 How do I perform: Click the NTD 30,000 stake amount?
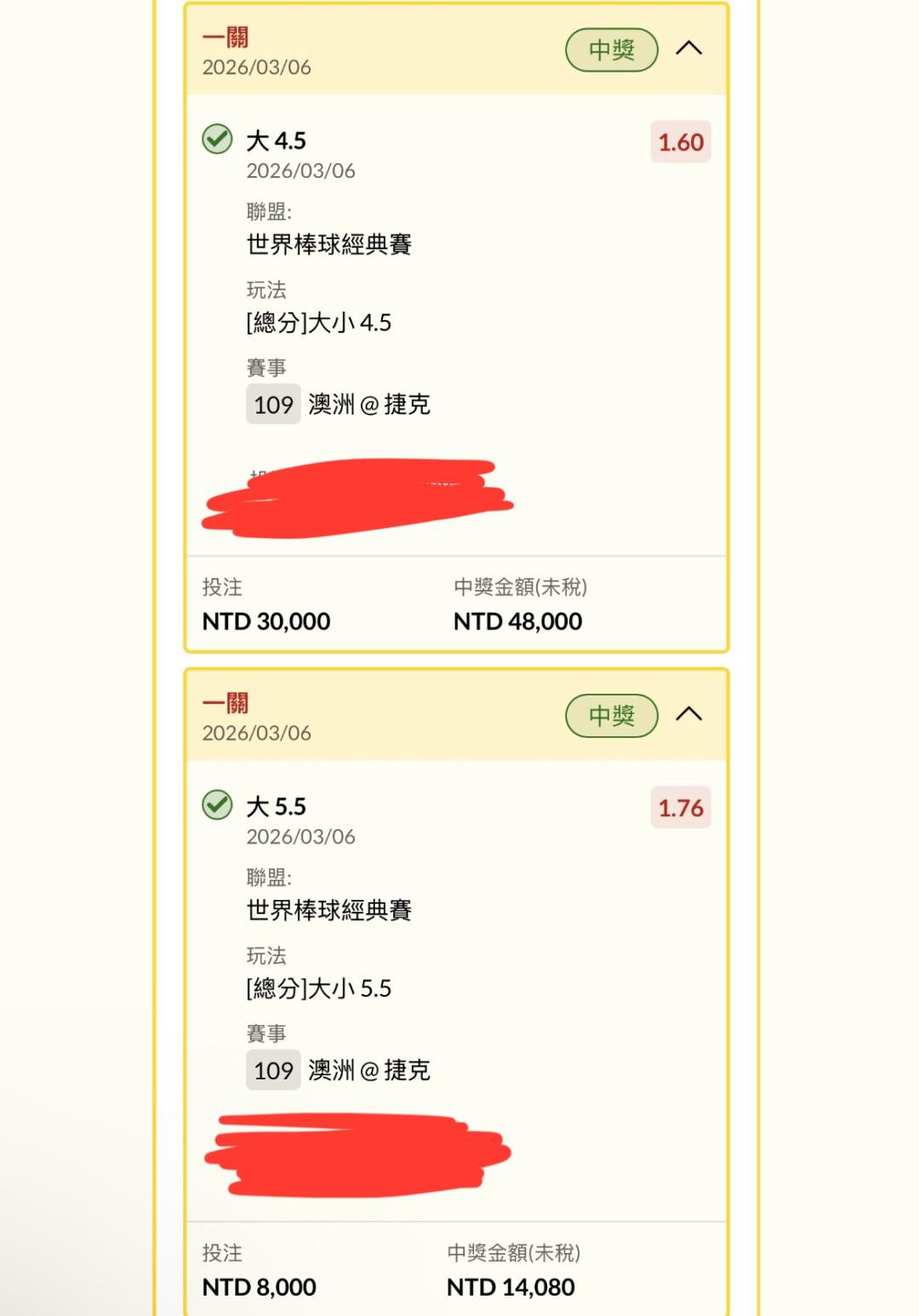[x=266, y=621]
